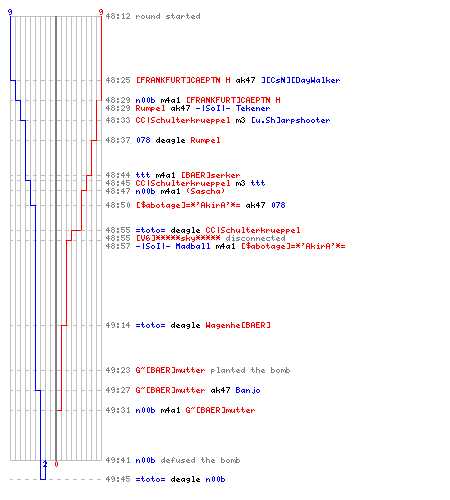Click the 48:12 round started marker

(x=153, y=16)
